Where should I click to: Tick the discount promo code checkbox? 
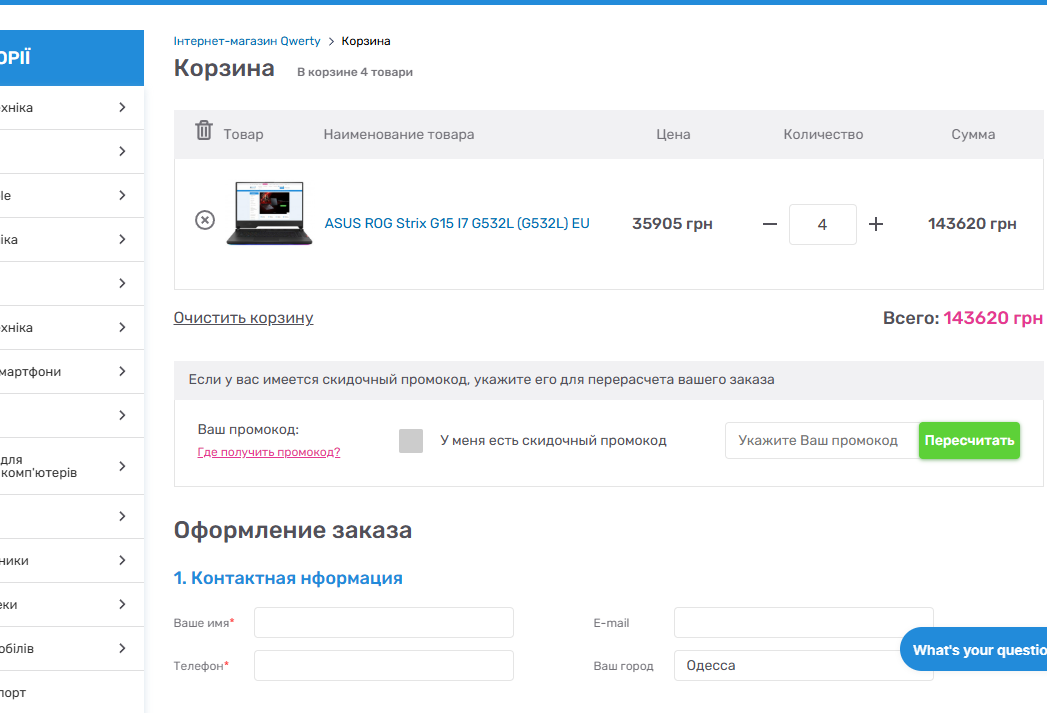pos(411,441)
